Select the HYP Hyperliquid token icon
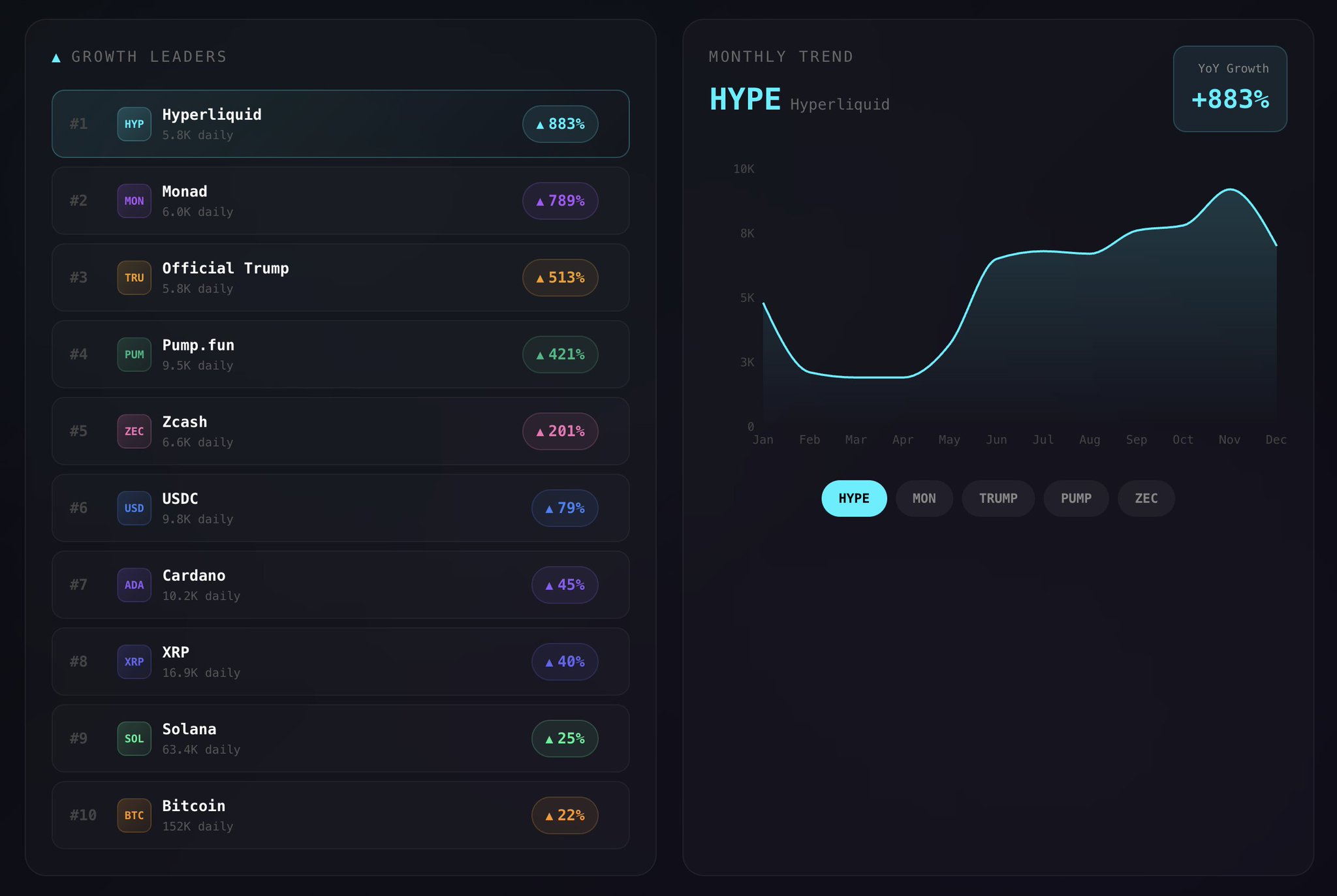 [x=134, y=124]
